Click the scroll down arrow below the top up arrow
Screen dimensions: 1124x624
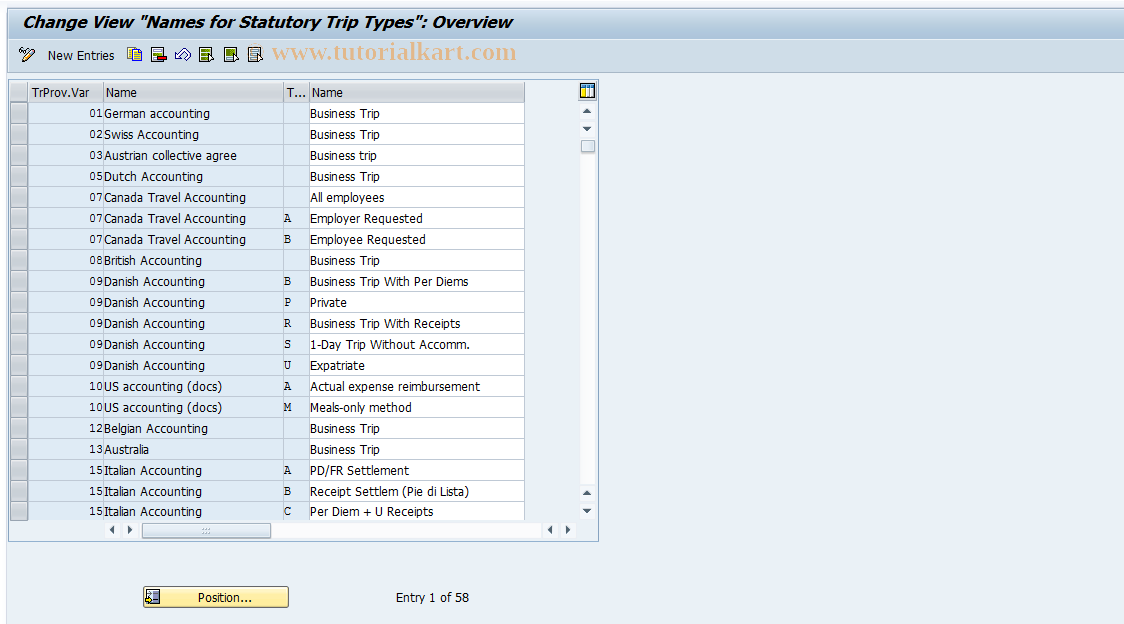pos(587,129)
